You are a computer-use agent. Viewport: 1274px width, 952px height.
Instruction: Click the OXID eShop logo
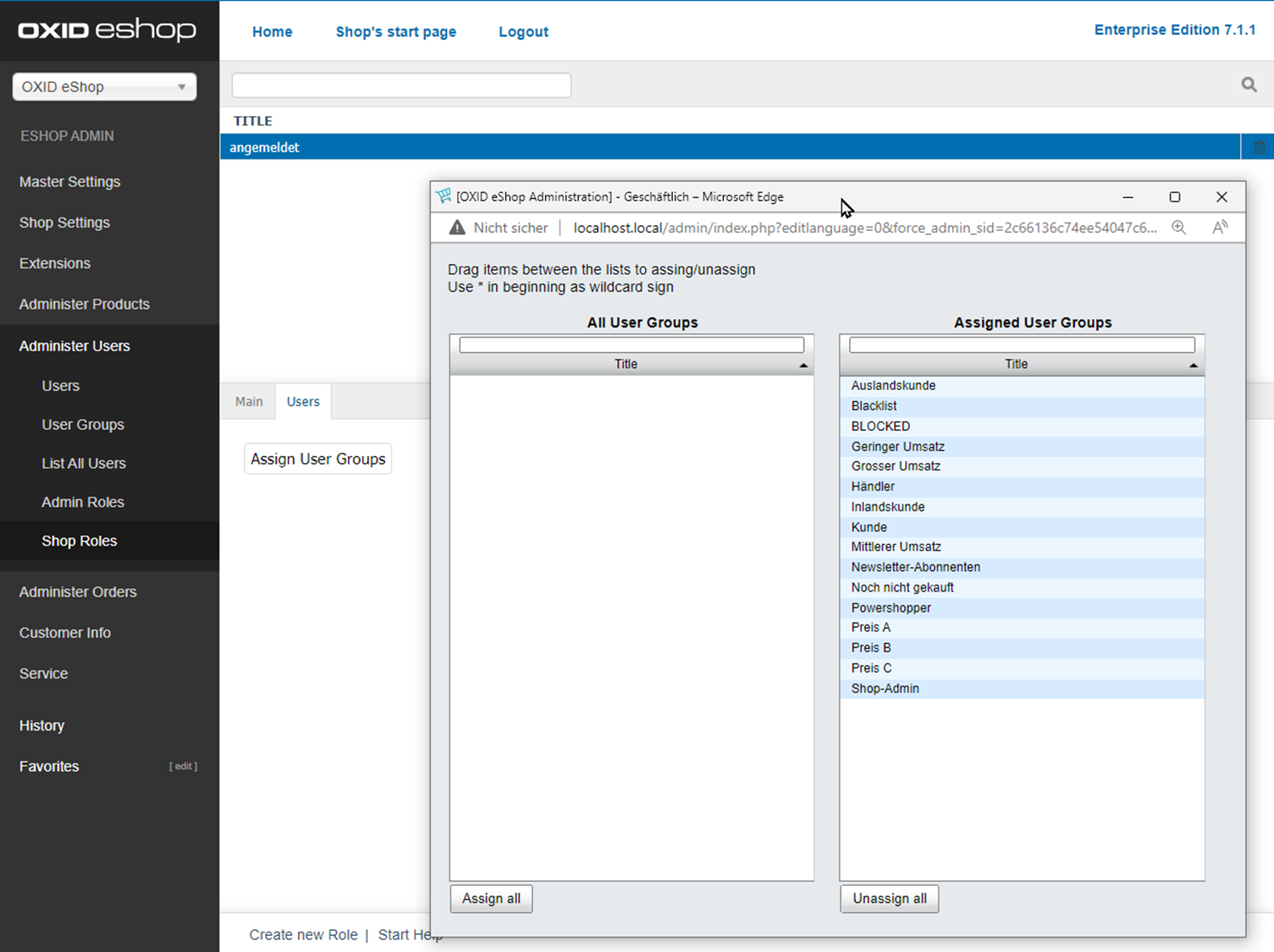coord(108,30)
